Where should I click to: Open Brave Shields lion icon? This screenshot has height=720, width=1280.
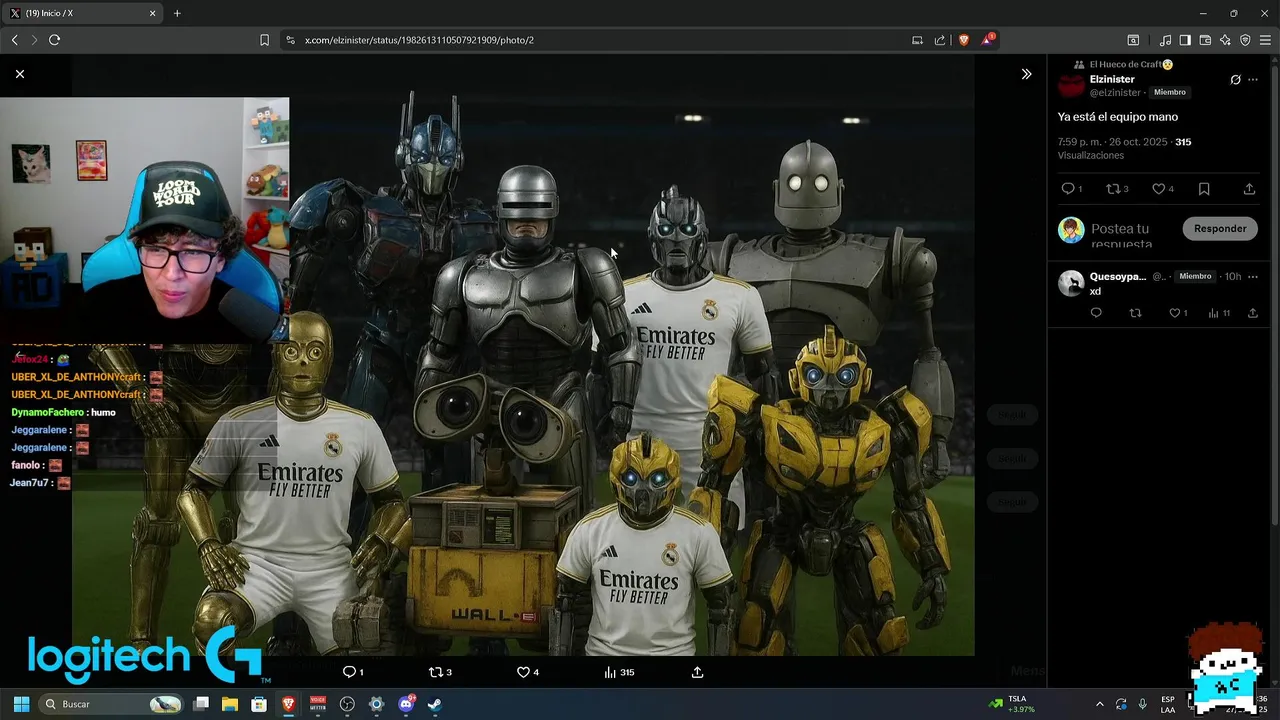tap(964, 40)
